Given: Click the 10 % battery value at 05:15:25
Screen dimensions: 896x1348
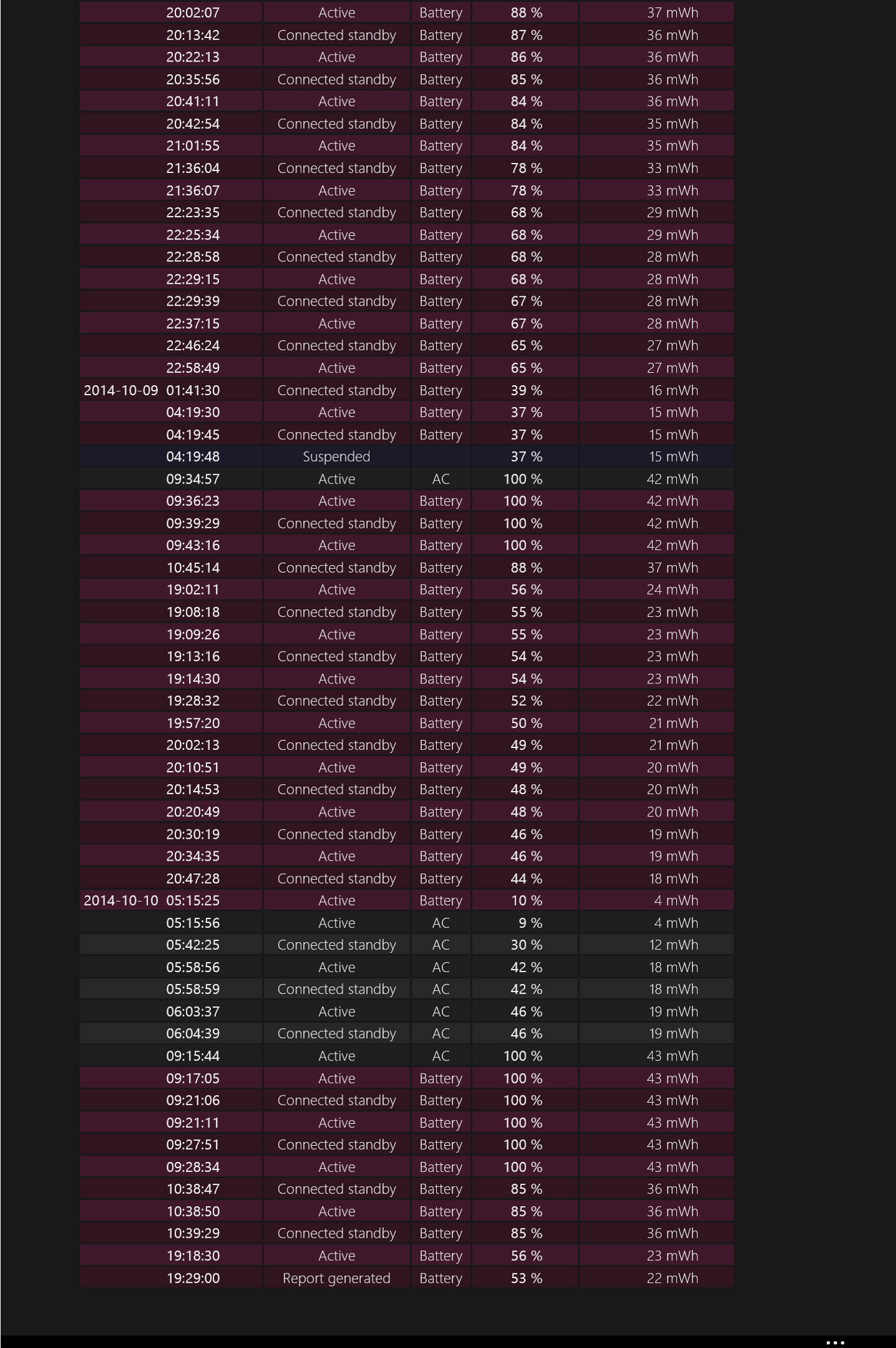Looking at the screenshot, I should [526, 901].
